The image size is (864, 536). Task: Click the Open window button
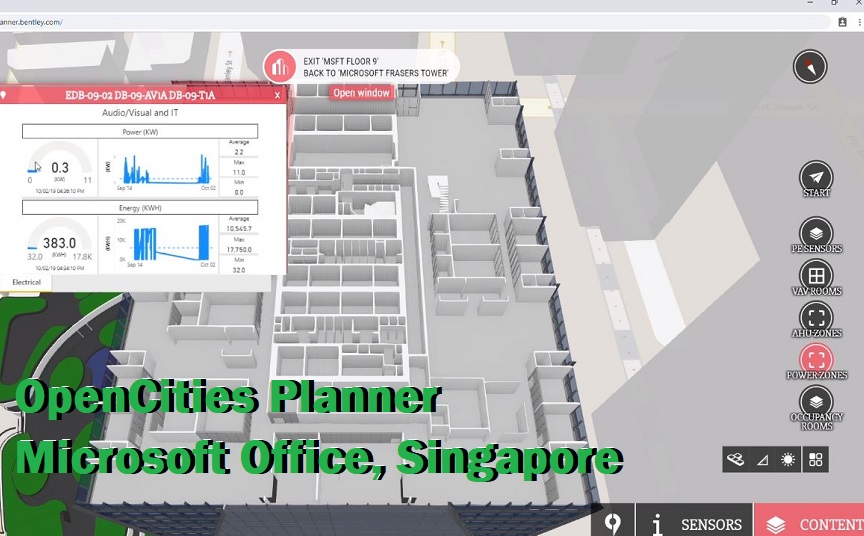pos(361,93)
